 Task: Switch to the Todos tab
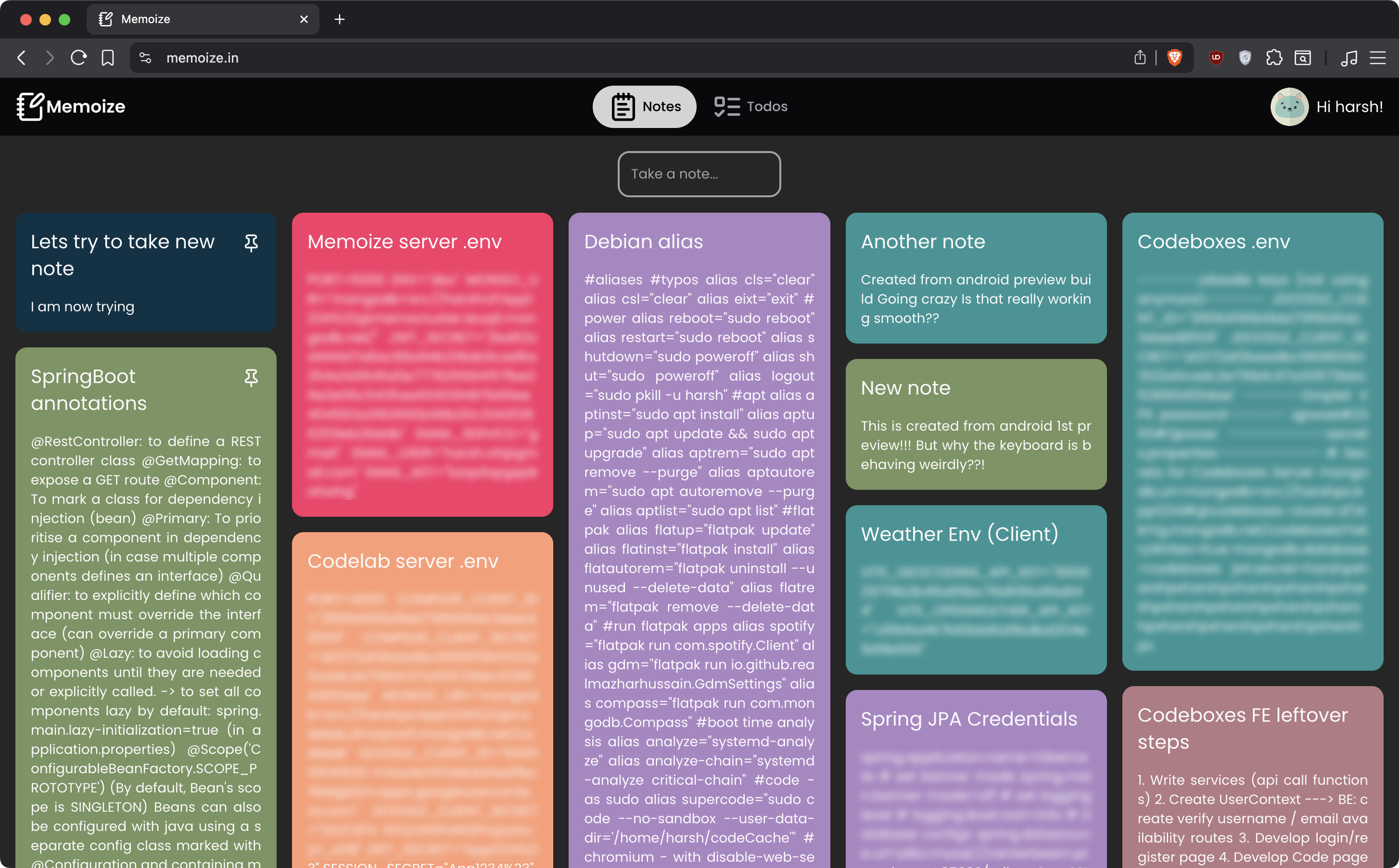click(750, 107)
